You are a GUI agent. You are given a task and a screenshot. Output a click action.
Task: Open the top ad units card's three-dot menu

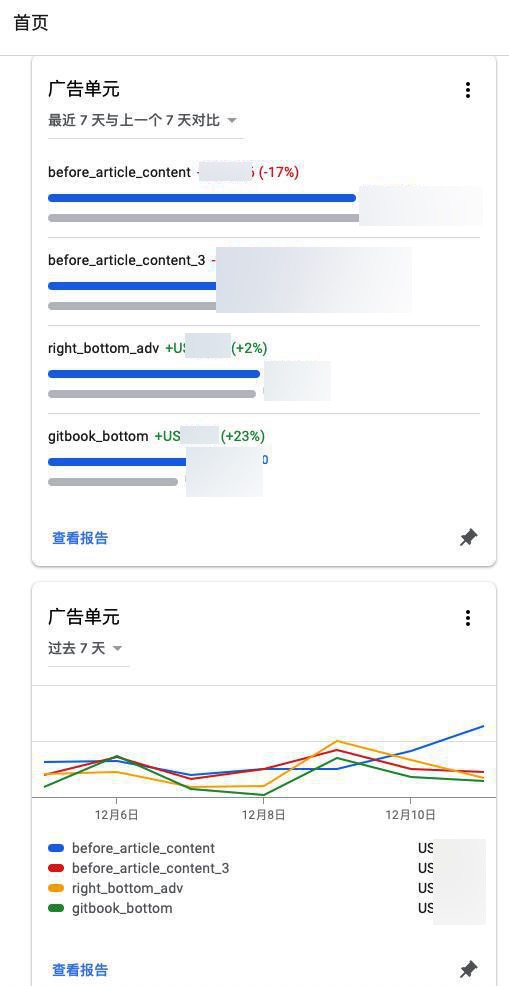[467, 90]
